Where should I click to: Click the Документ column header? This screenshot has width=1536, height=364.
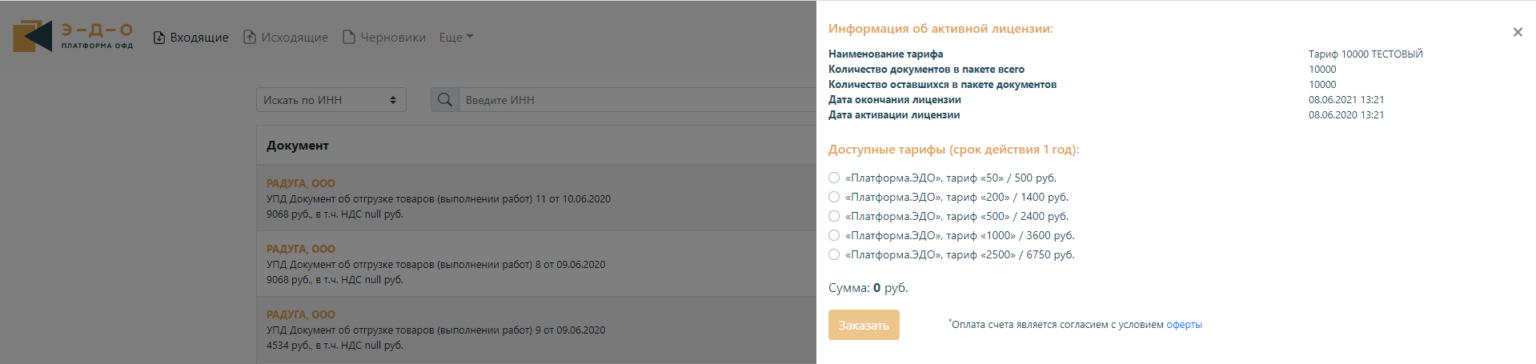point(298,146)
